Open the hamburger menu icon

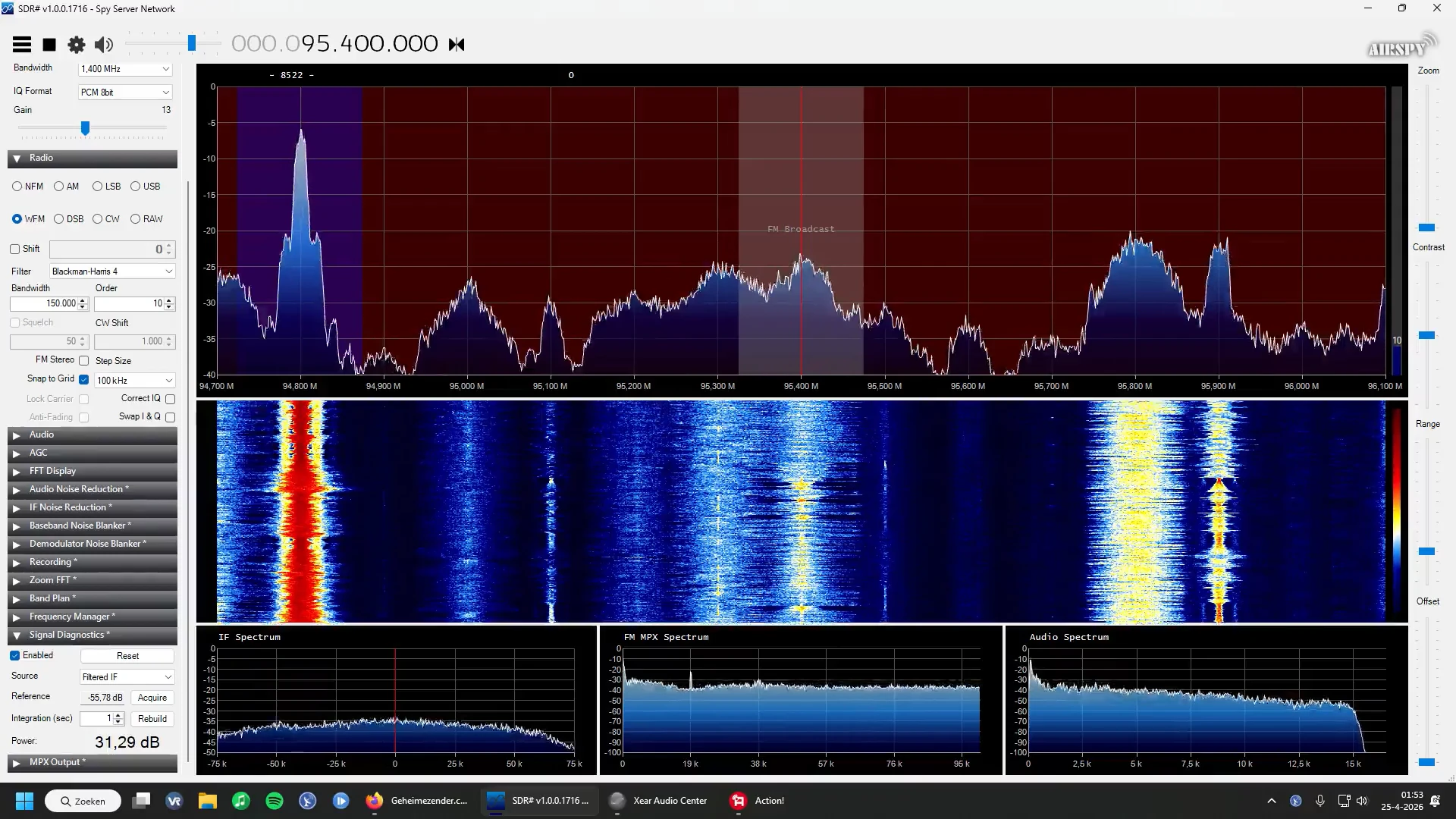pos(22,45)
